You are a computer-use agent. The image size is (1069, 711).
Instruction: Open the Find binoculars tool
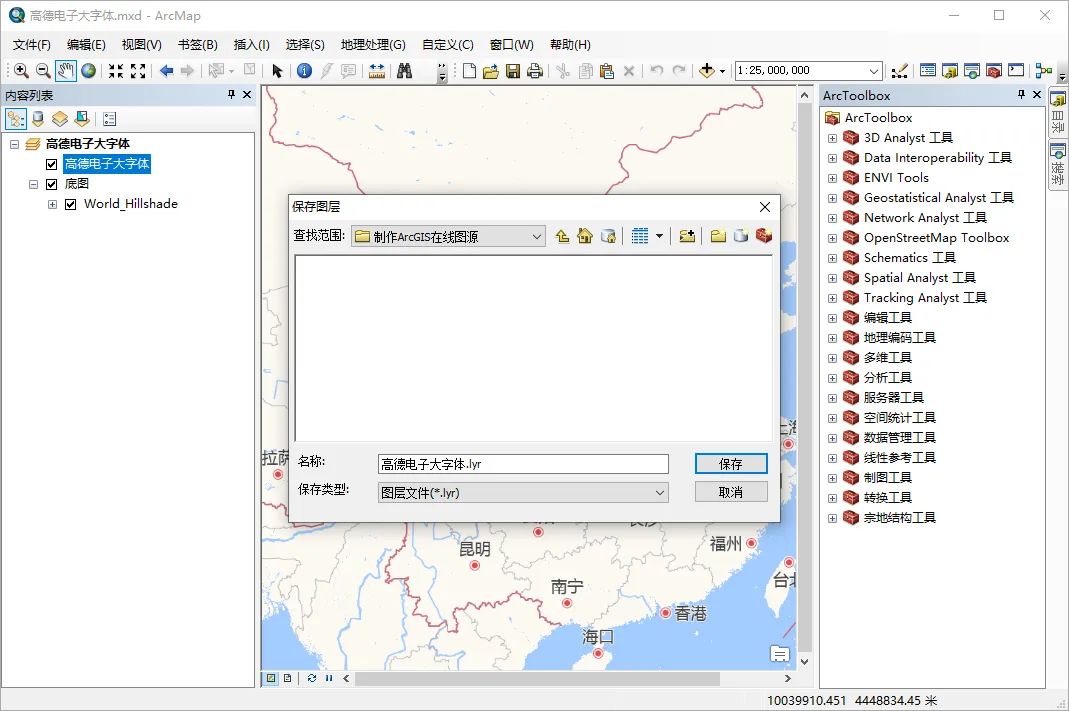[x=404, y=70]
